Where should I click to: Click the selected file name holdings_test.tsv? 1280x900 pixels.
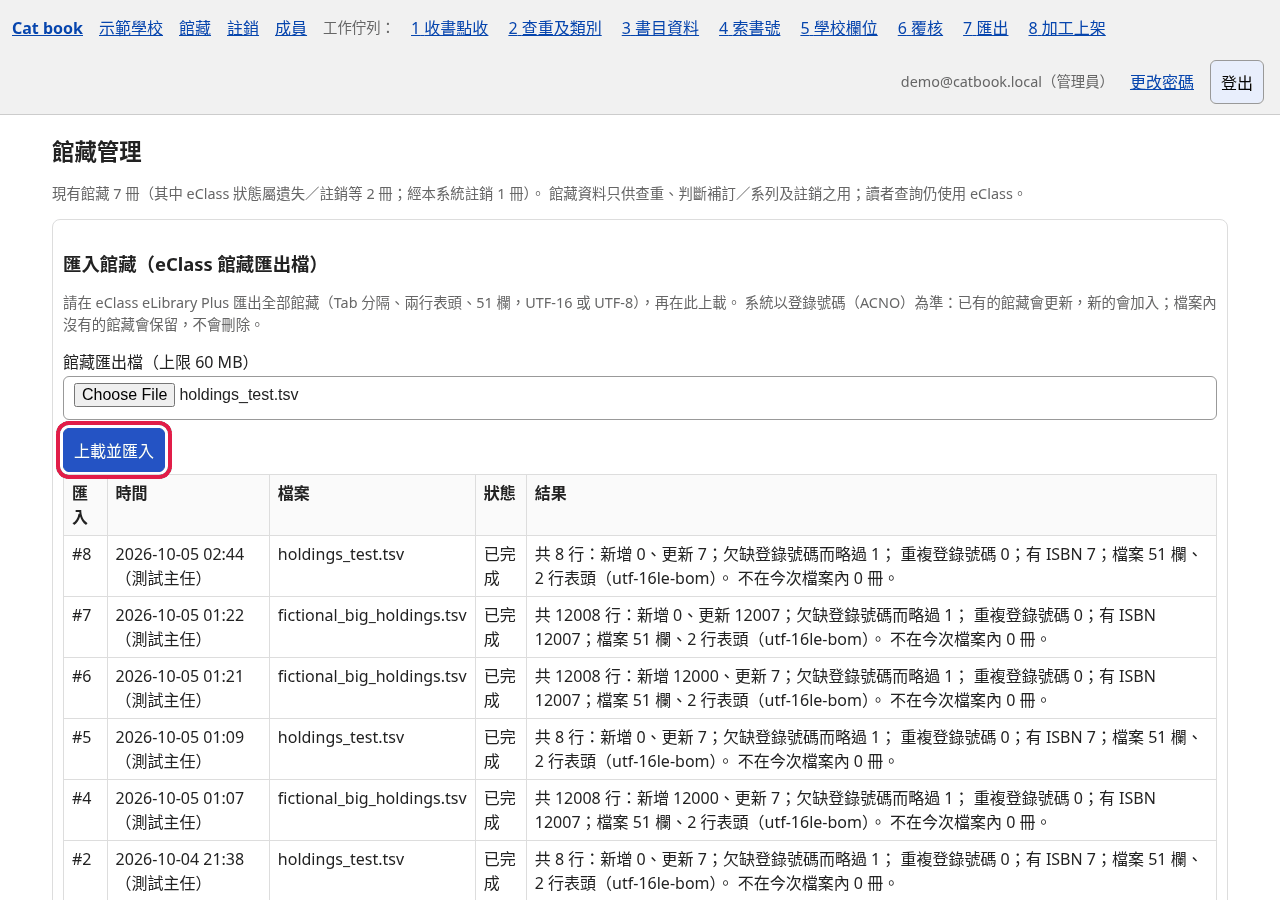tap(239, 395)
